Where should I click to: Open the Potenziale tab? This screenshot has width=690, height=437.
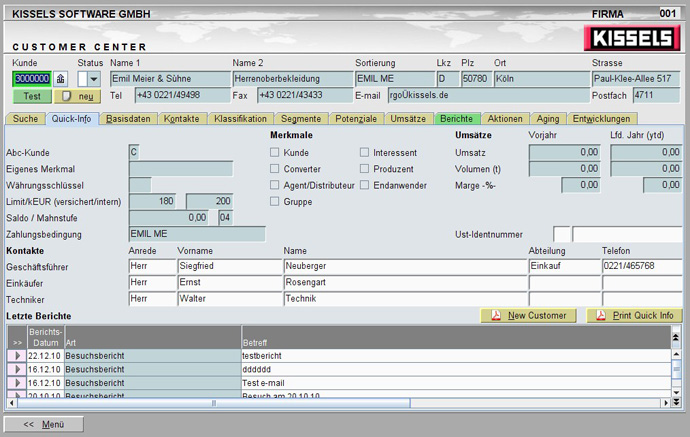coord(356,119)
